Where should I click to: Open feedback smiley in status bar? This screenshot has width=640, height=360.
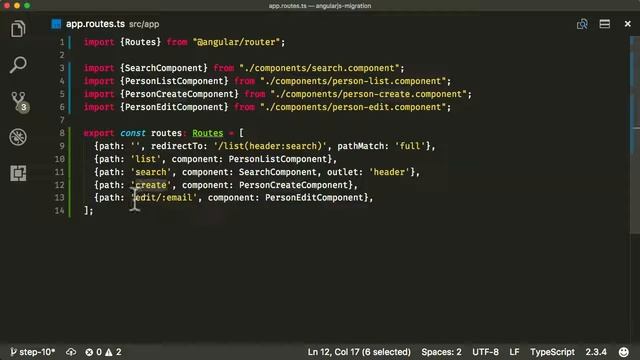point(624,352)
